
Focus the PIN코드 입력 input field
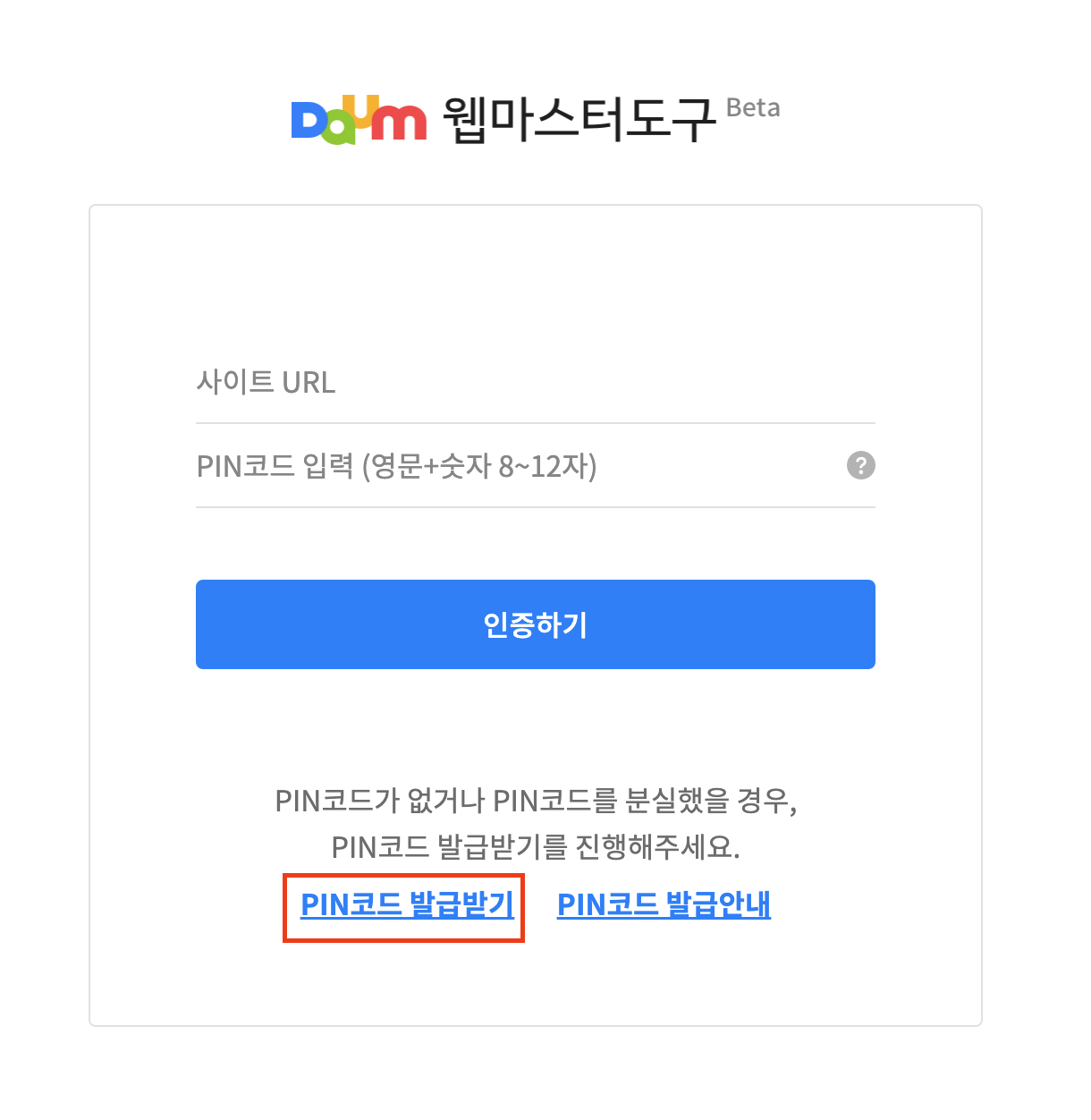point(519,466)
